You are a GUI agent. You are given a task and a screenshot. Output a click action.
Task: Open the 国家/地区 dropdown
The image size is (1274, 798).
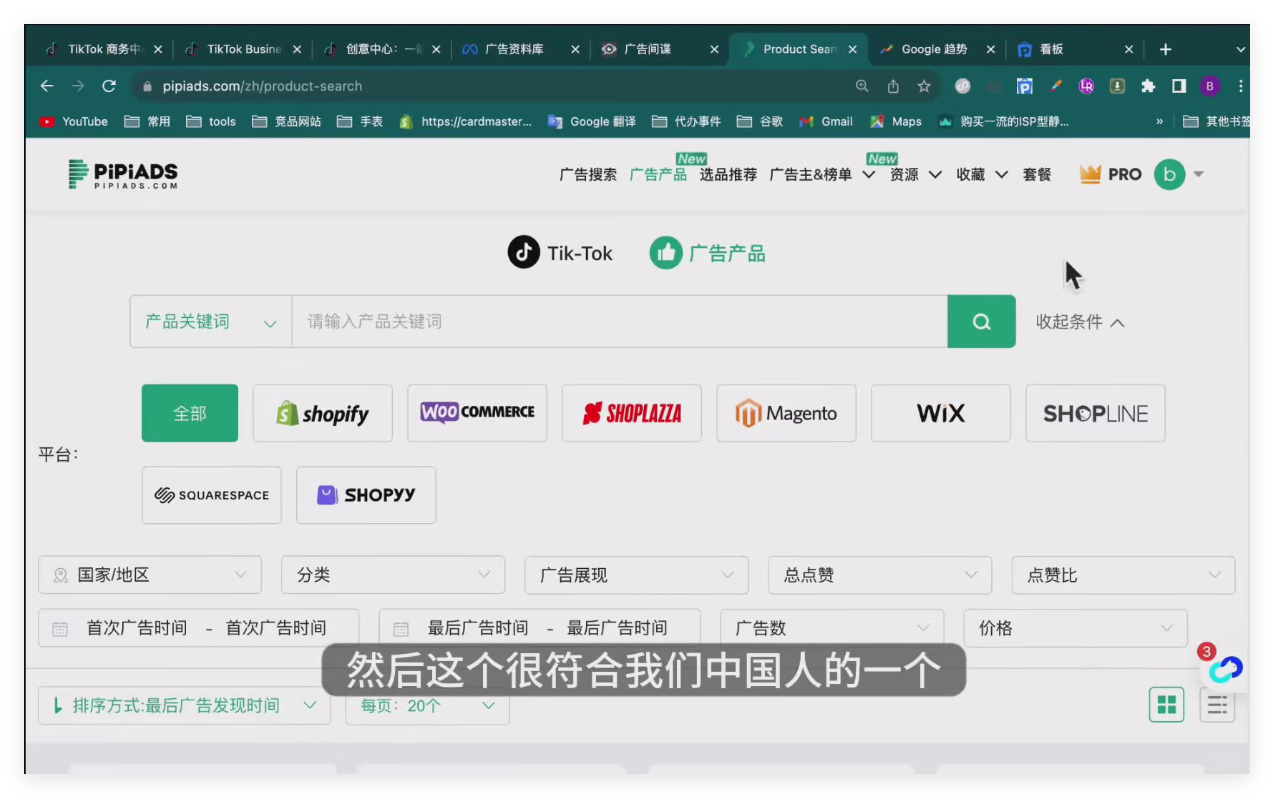tap(150, 575)
